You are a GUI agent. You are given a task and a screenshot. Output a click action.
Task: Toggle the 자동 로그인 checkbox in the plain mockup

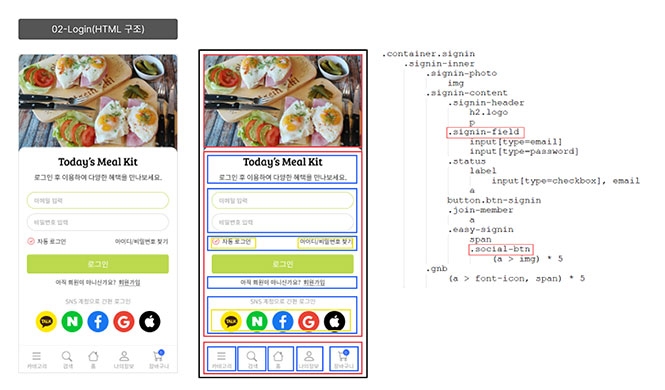tap(31, 241)
